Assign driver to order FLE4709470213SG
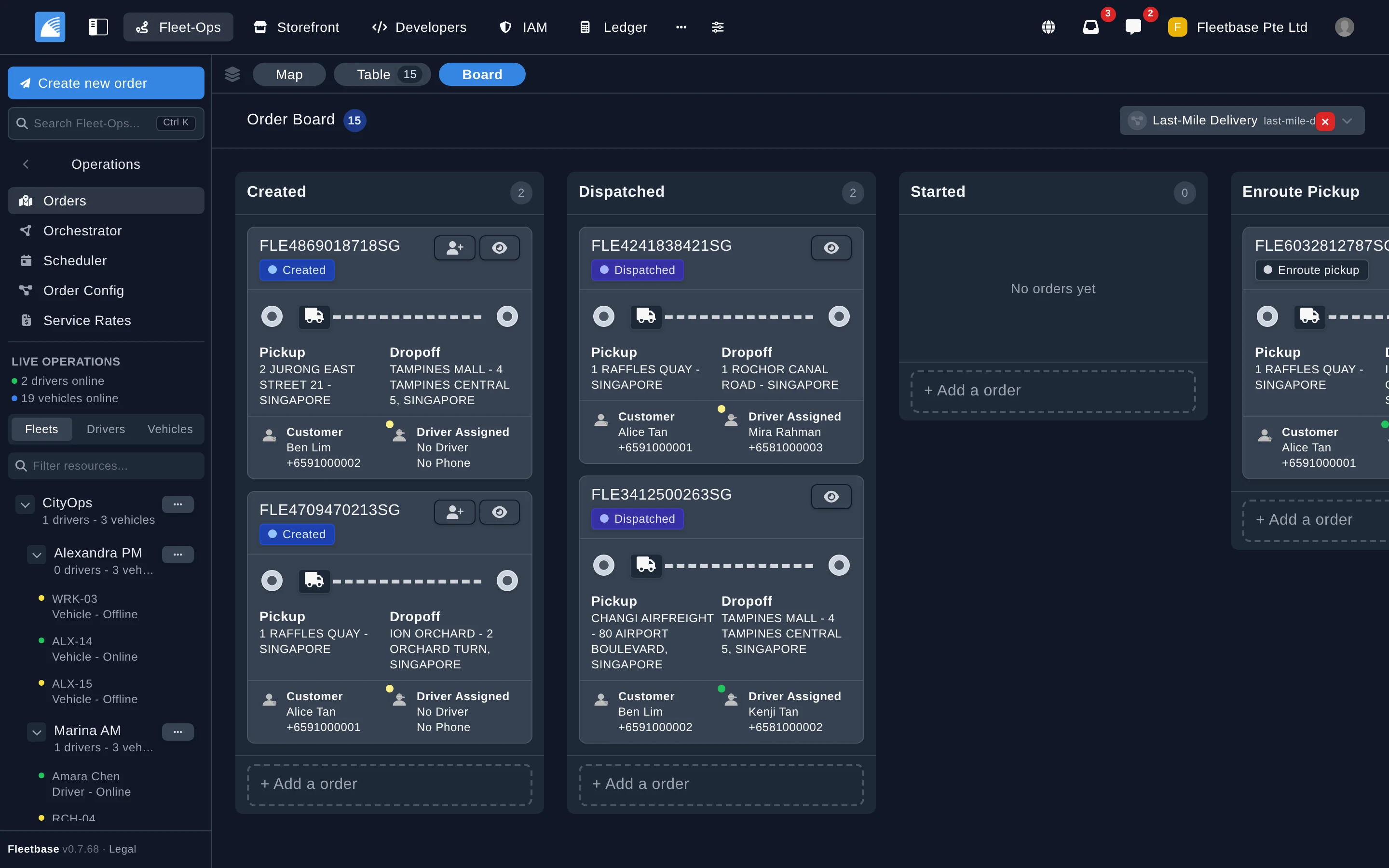This screenshot has width=1389, height=868. 455,512
